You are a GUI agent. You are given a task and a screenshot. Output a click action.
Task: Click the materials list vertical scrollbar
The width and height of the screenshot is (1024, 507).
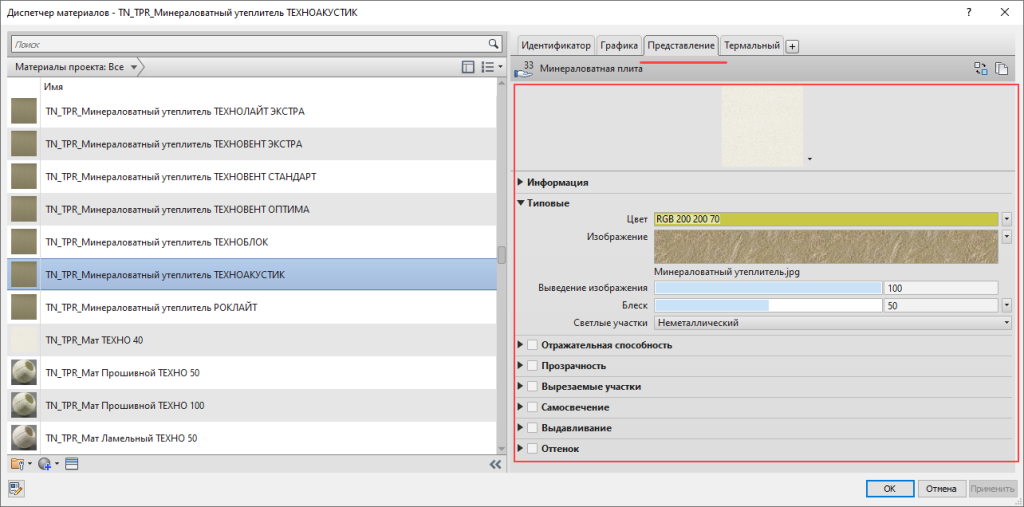pos(502,255)
